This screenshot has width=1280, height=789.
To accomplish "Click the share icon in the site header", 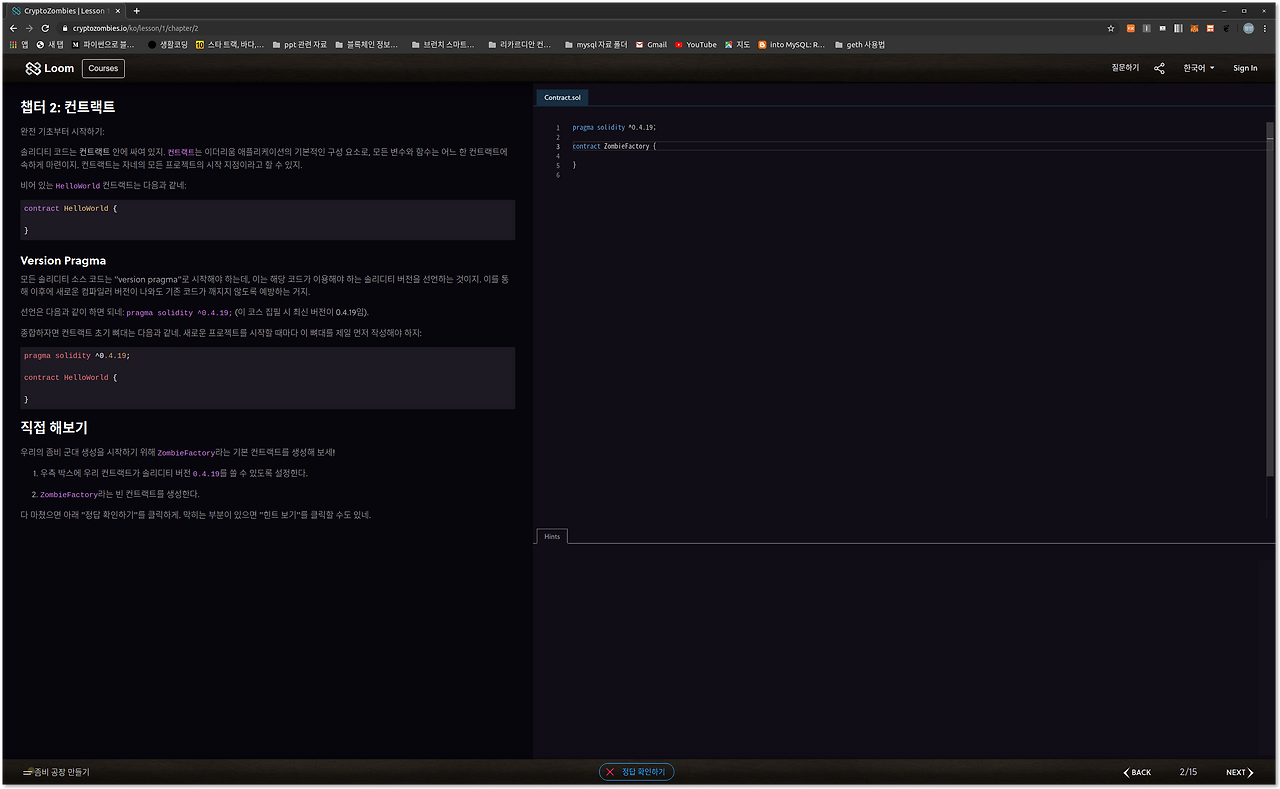I will 1159,68.
